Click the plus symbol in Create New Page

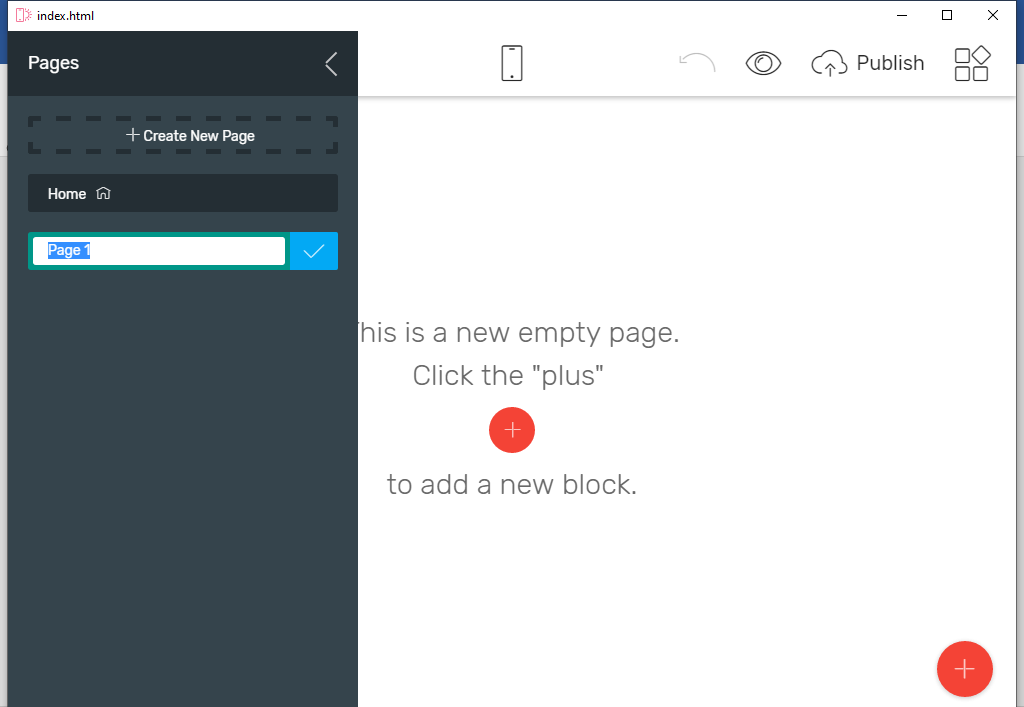coord(132,135)
